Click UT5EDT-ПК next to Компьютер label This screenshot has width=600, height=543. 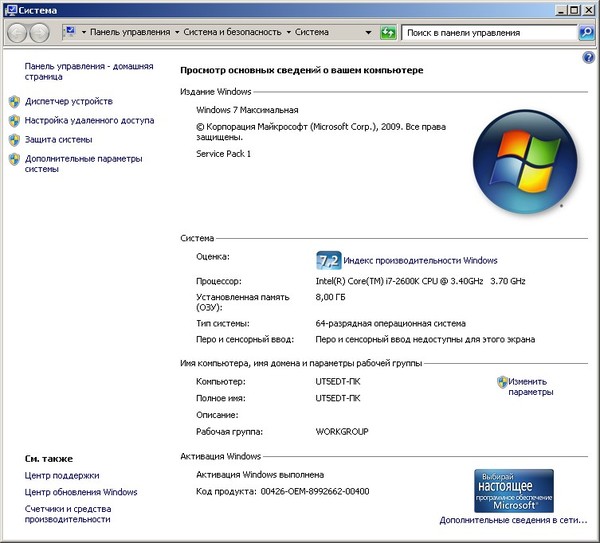tap(338, 382)
